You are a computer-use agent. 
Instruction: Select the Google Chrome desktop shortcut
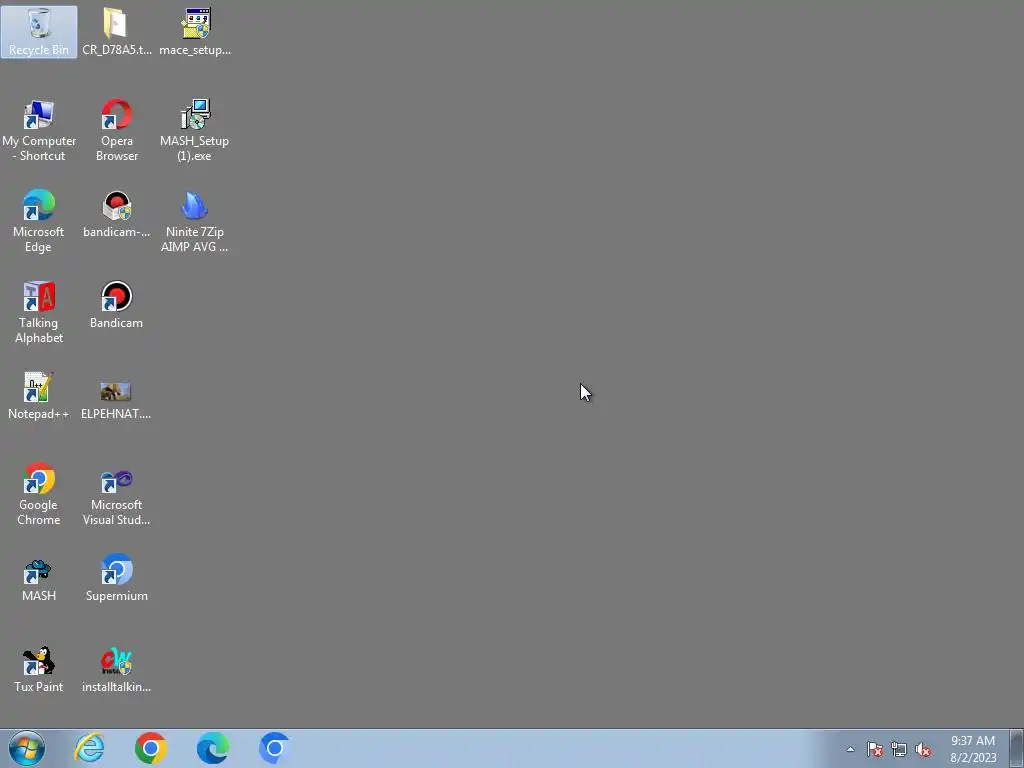(39, 494)
